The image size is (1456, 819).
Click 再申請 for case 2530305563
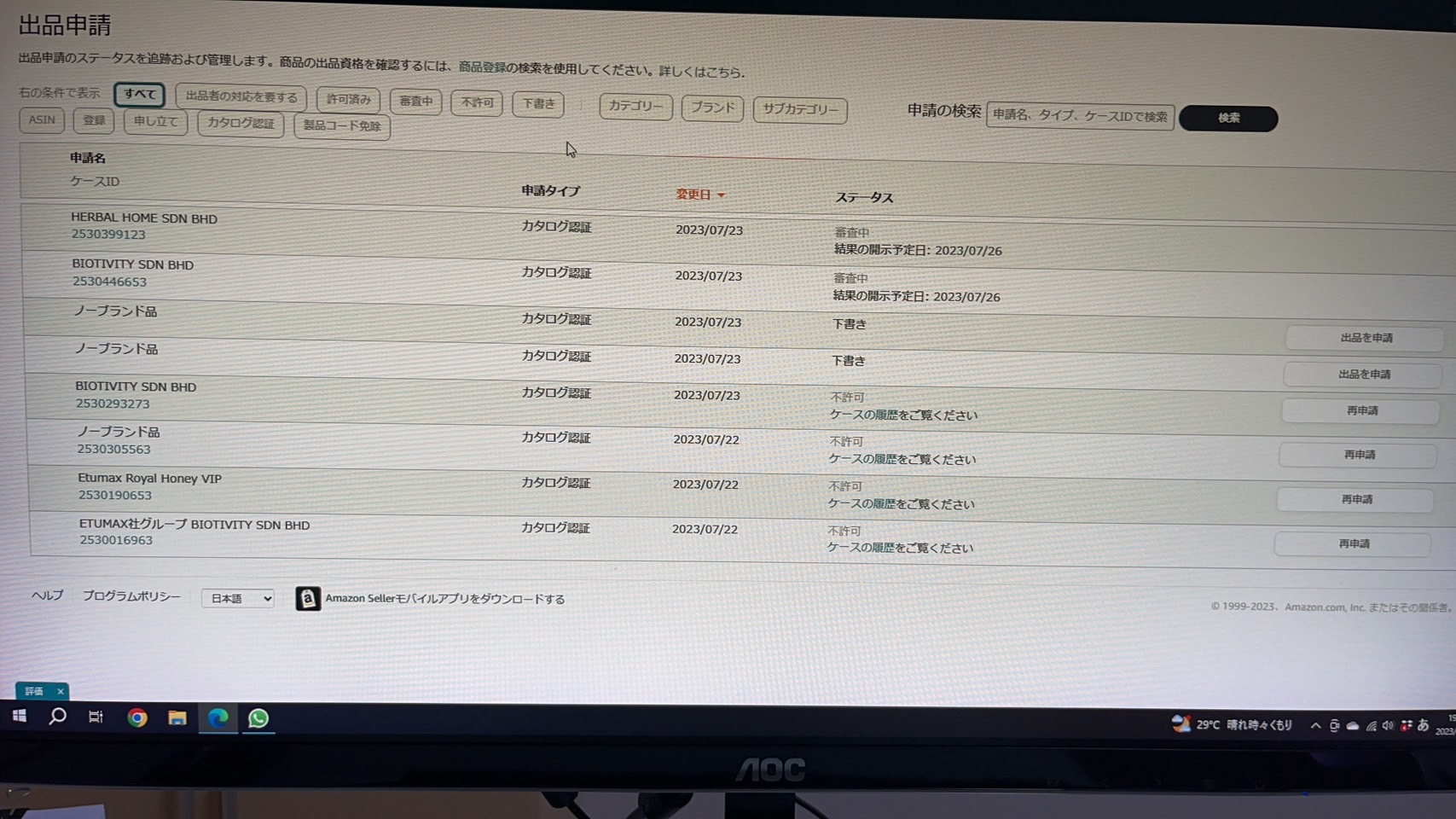1359,456
